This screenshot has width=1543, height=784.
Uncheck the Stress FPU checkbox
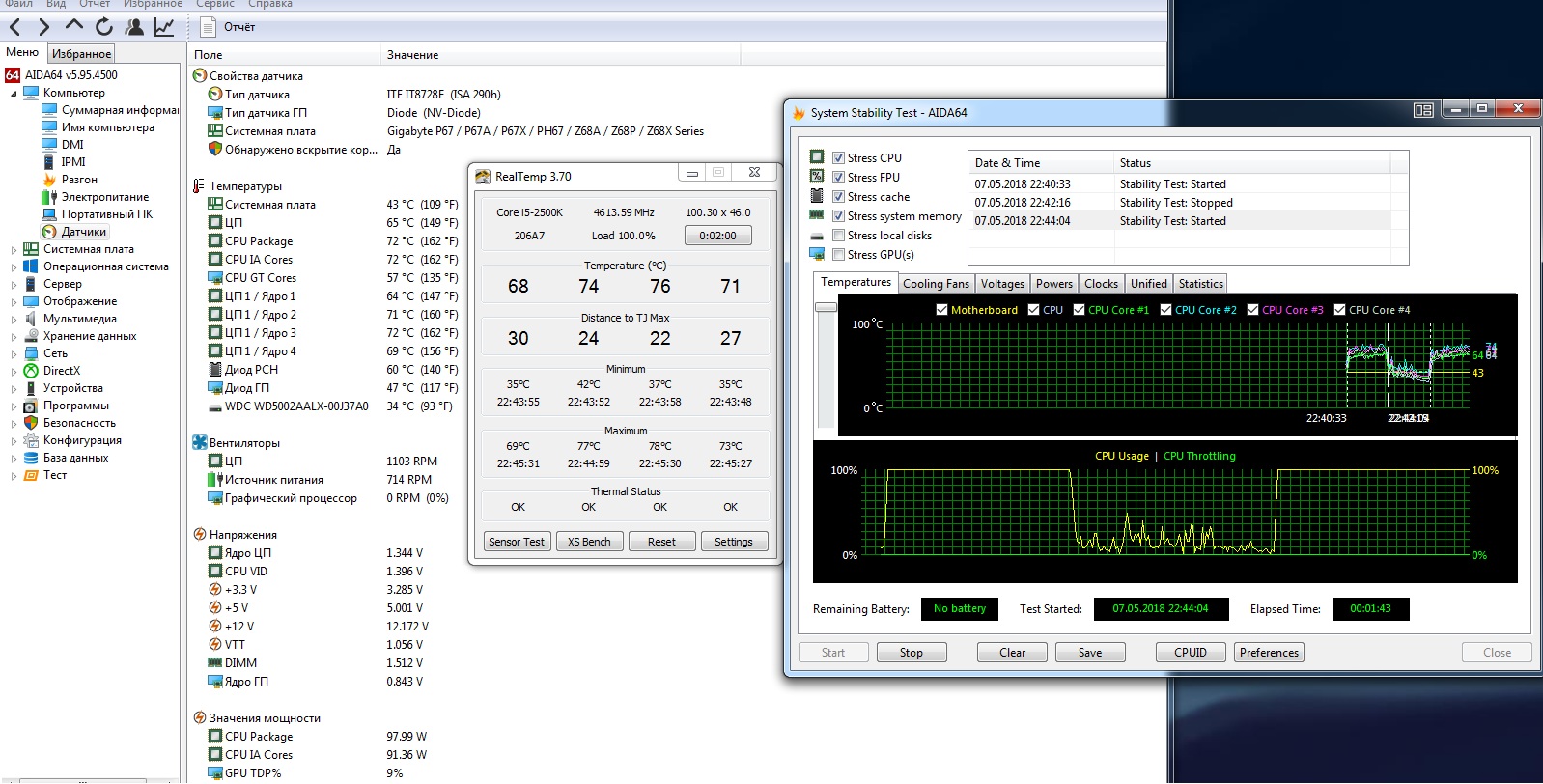[839, 178]
